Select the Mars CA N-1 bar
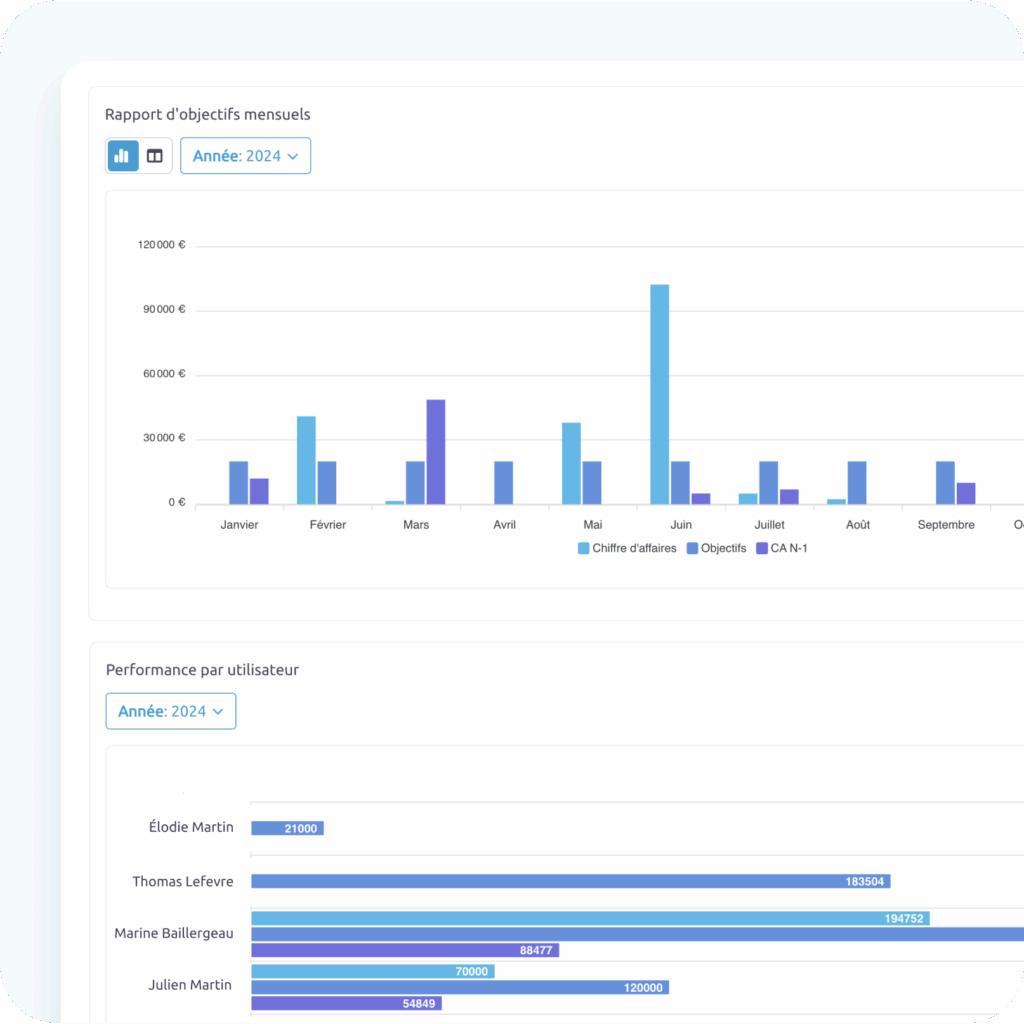1024x1024 pixels. (436, 452)
